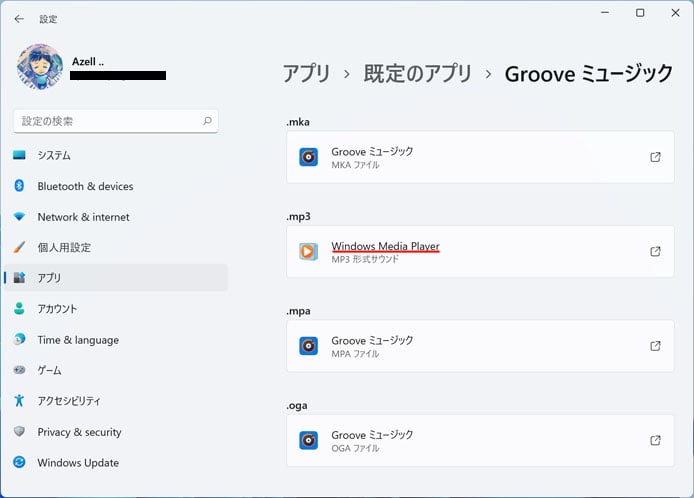Click the external-link icon in .oga row
The width and height of the screenshot is (694, 498).
(655, 440)
